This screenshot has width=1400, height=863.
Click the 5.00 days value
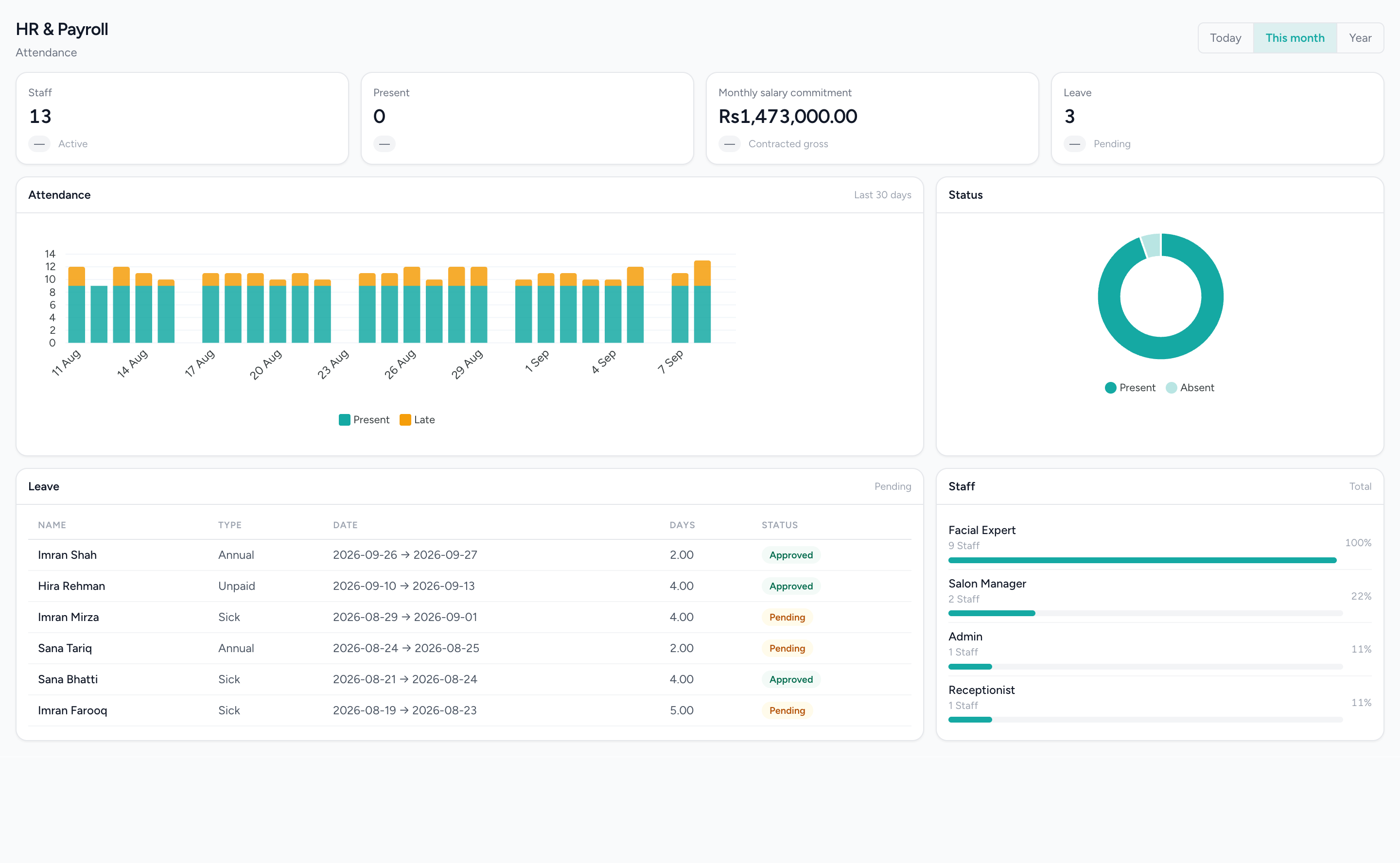681,710
